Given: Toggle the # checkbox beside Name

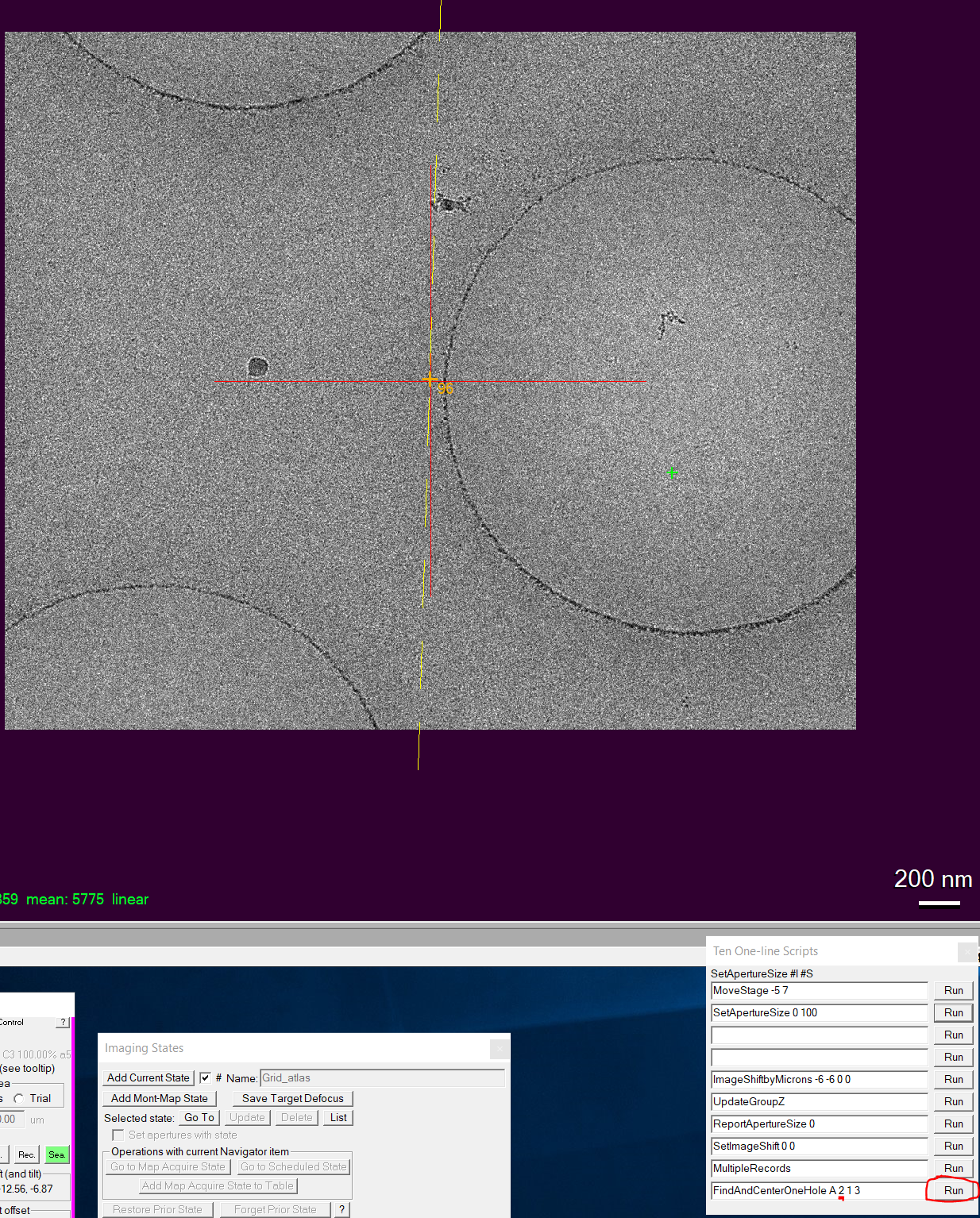Looking at the screenshot, I should pyautogui.click(x=206, y=1077).
